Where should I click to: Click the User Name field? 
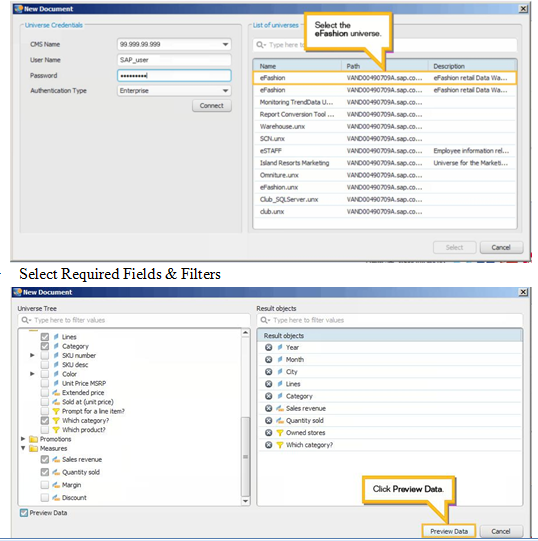pyautogui.click(x=174, y=60)
